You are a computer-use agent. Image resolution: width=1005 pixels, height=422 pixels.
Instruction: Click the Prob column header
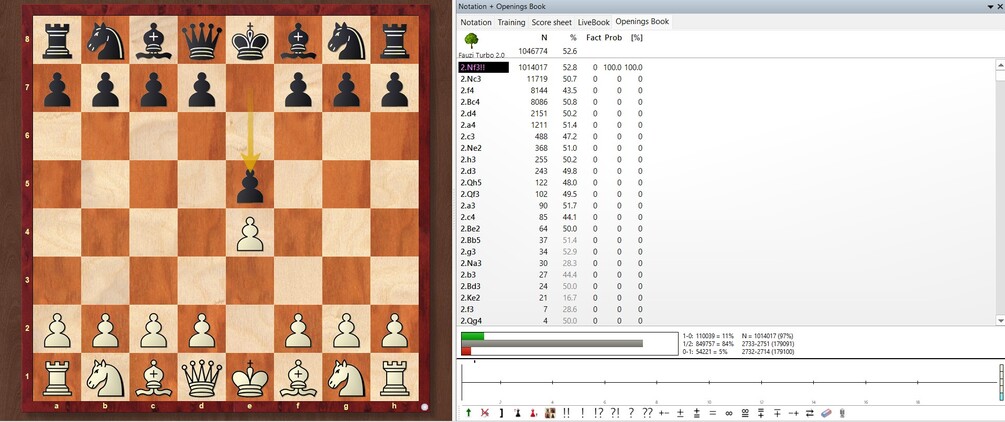pyautogui.click(x=613, y=37)
